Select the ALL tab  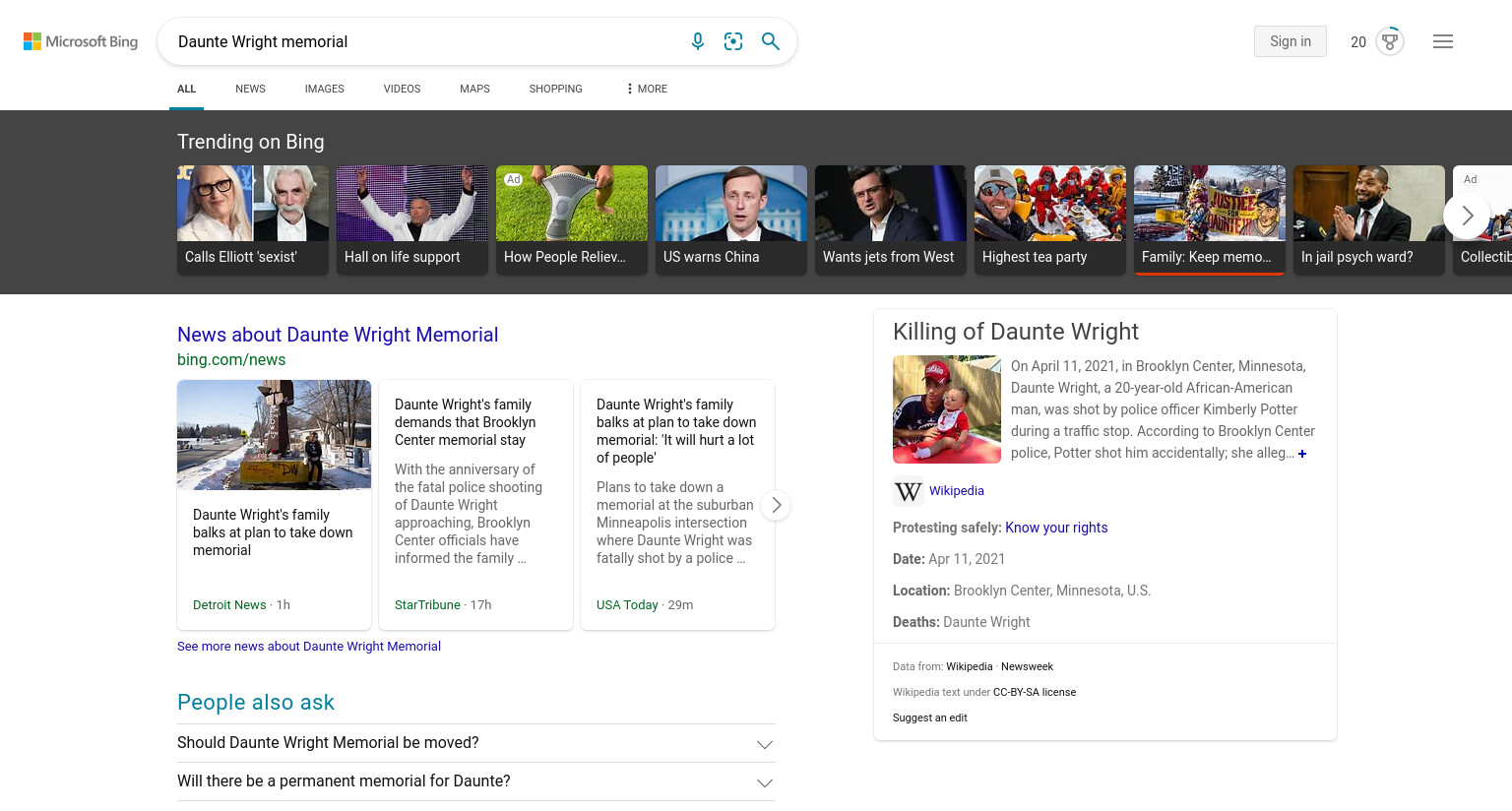click(186, 89)
